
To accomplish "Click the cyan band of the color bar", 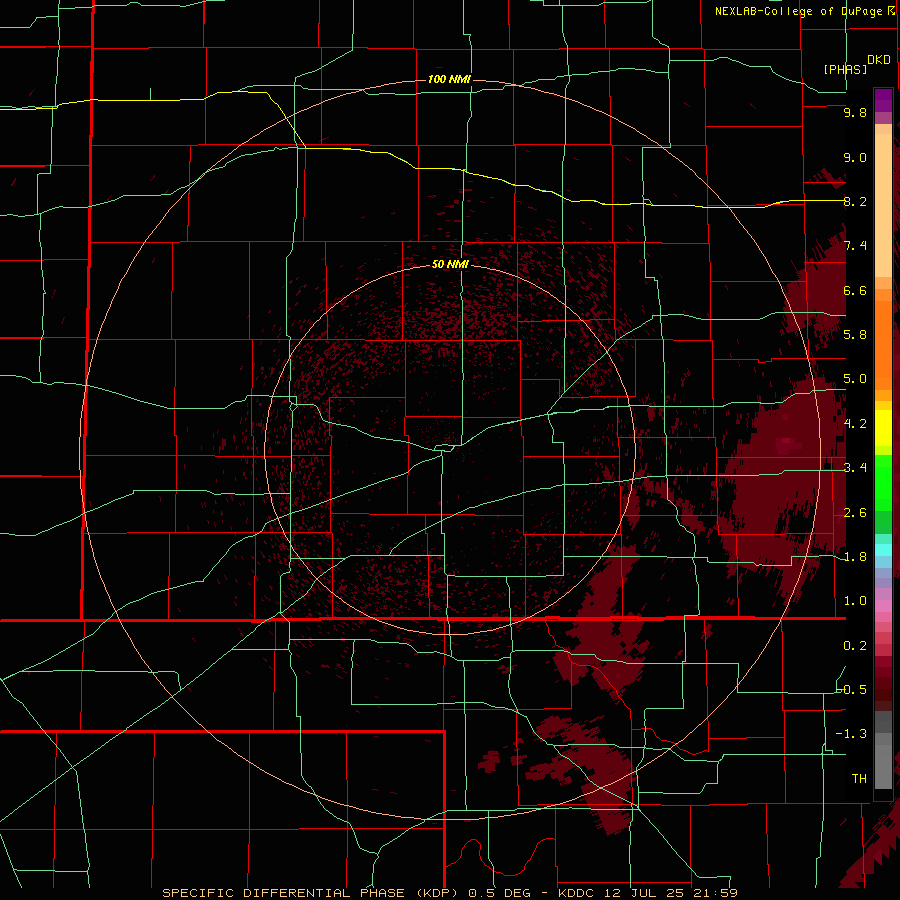I will 883,550.
